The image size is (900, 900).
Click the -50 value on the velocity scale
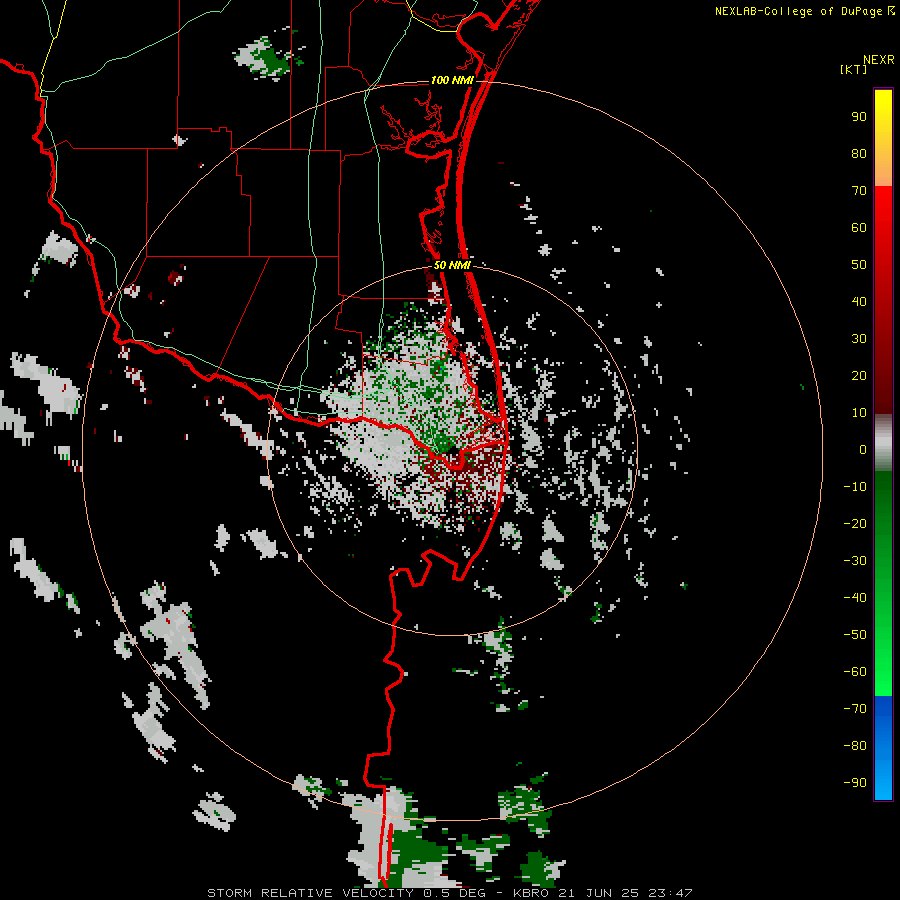click(855, 635)
